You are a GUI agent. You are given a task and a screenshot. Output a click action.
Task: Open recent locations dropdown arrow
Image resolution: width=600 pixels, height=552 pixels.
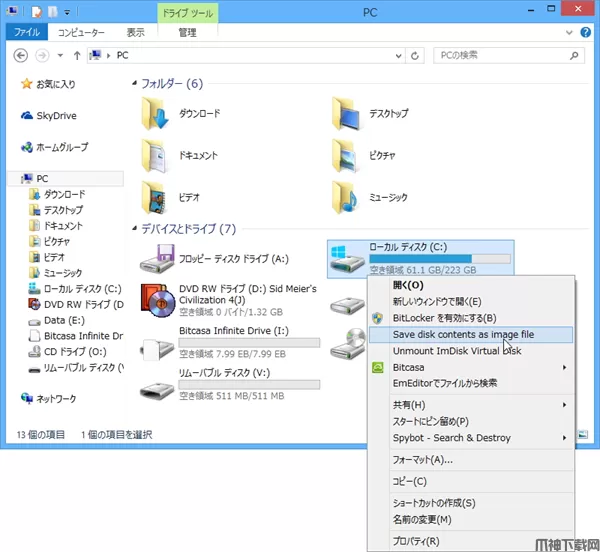pyautogui.click(x=60, y=55)
